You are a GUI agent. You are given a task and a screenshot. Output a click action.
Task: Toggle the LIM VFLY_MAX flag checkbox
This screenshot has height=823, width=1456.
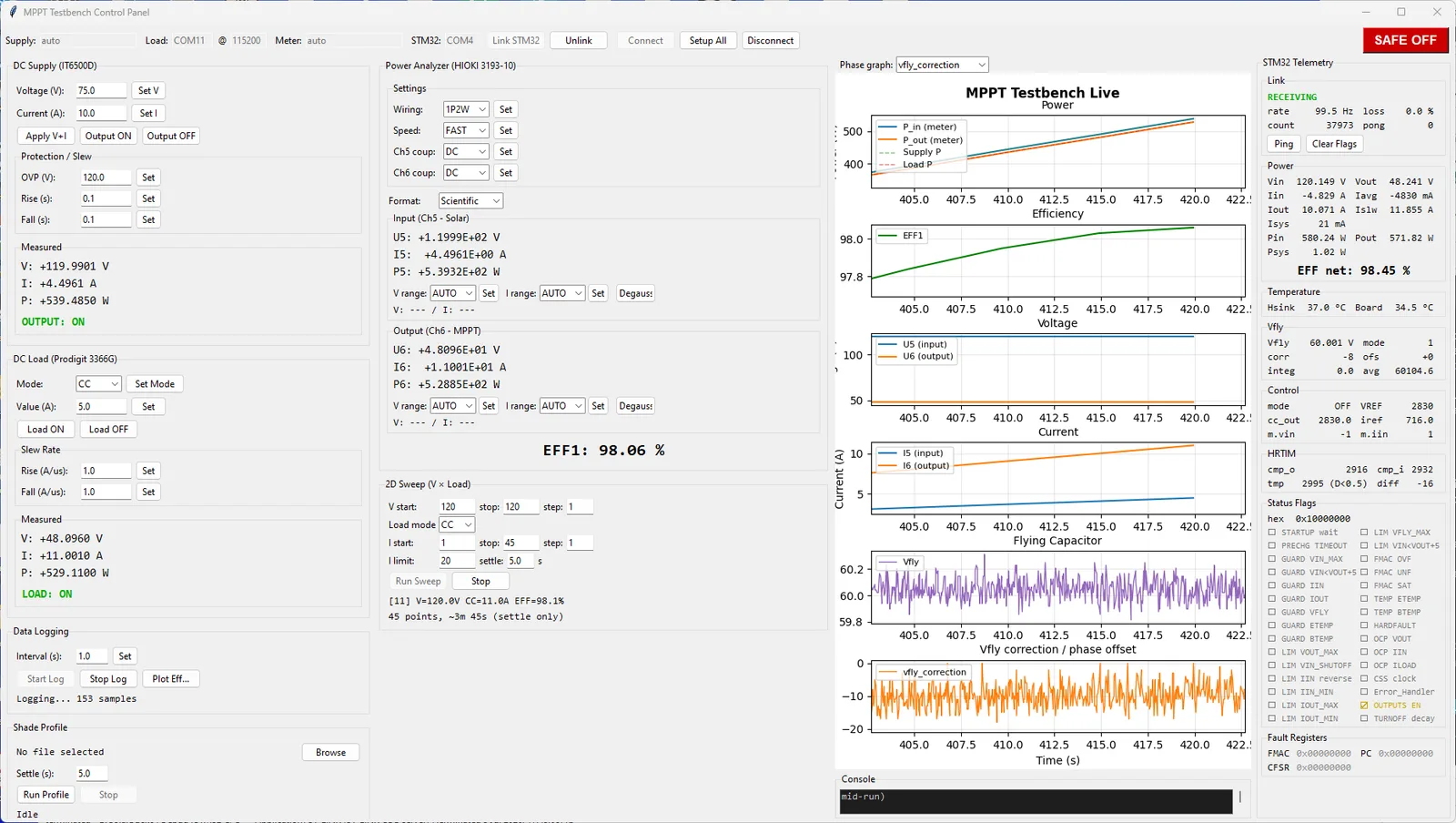click(1364, 533)
